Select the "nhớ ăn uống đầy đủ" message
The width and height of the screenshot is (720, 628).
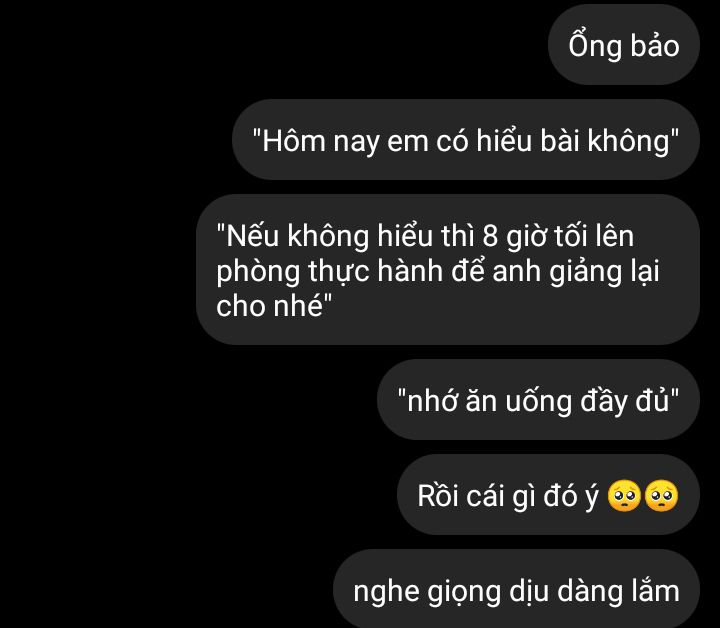click(x=538, y=399)
